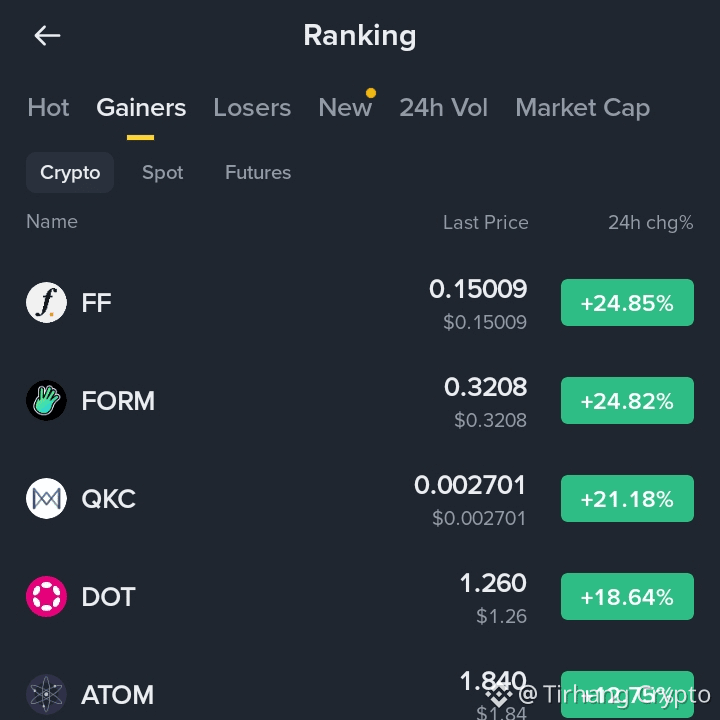Switch to the Losers tab

pos(252,108)
